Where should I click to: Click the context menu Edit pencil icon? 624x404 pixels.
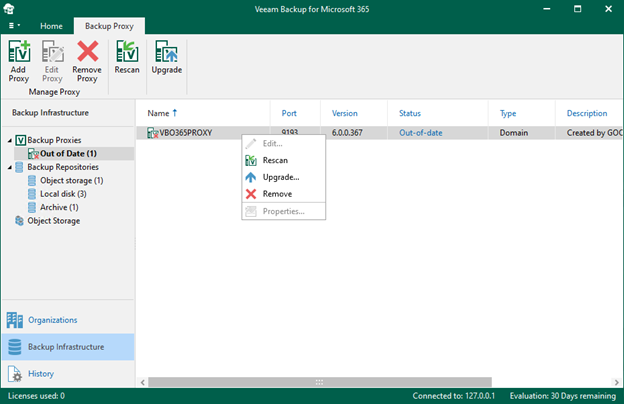251,143
